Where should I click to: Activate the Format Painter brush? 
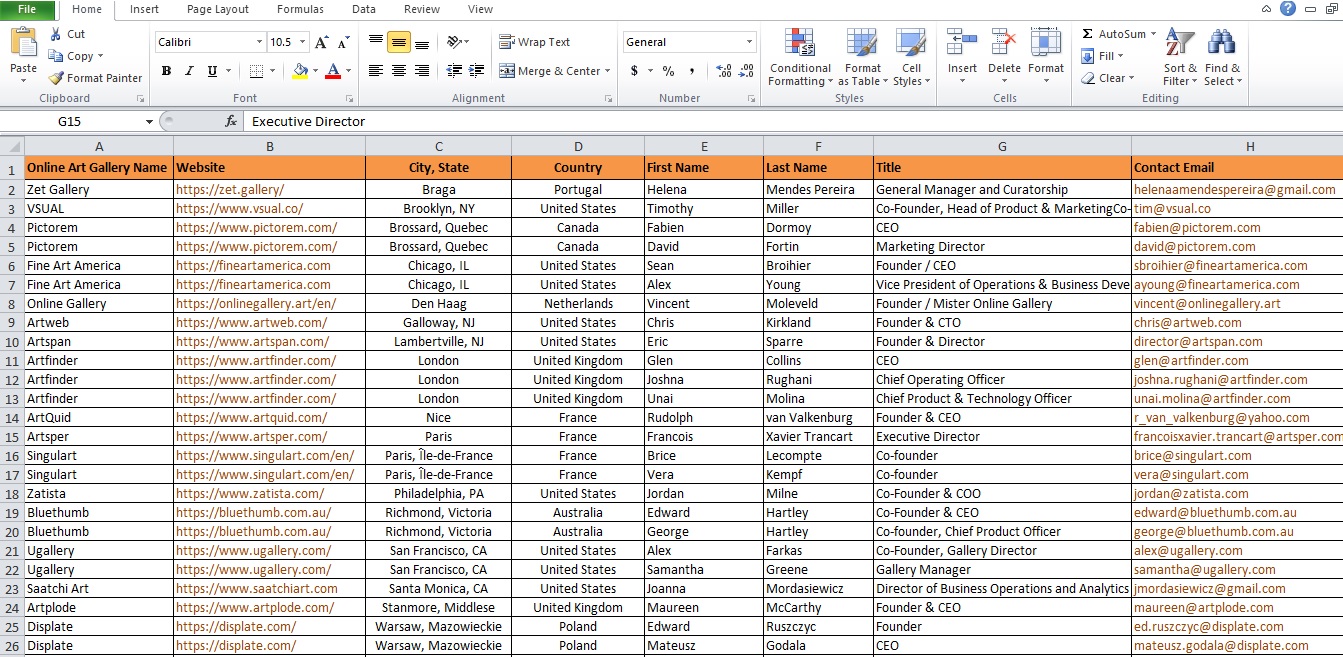click(56, 78)
